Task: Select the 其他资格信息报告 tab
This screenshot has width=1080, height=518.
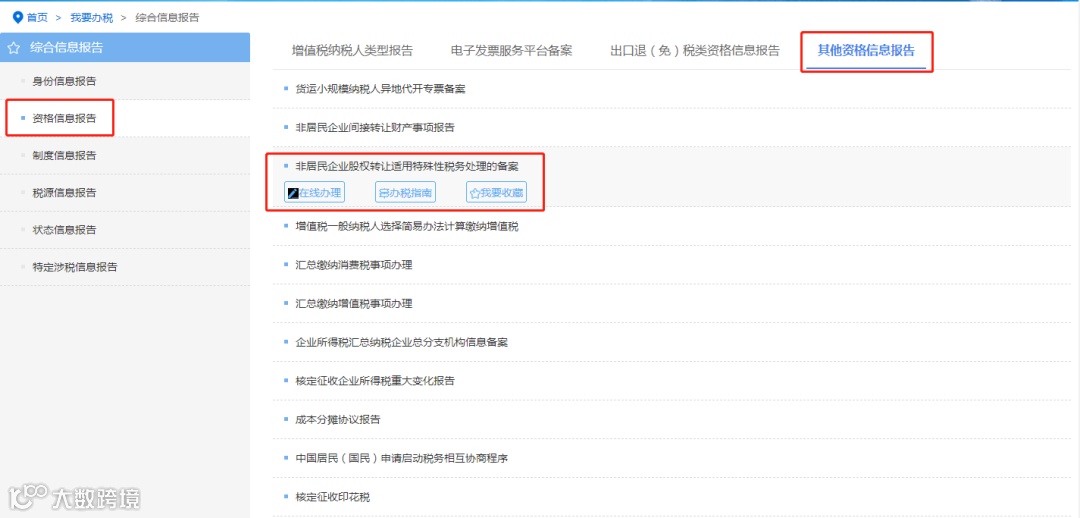Action: tap(866, 50)
